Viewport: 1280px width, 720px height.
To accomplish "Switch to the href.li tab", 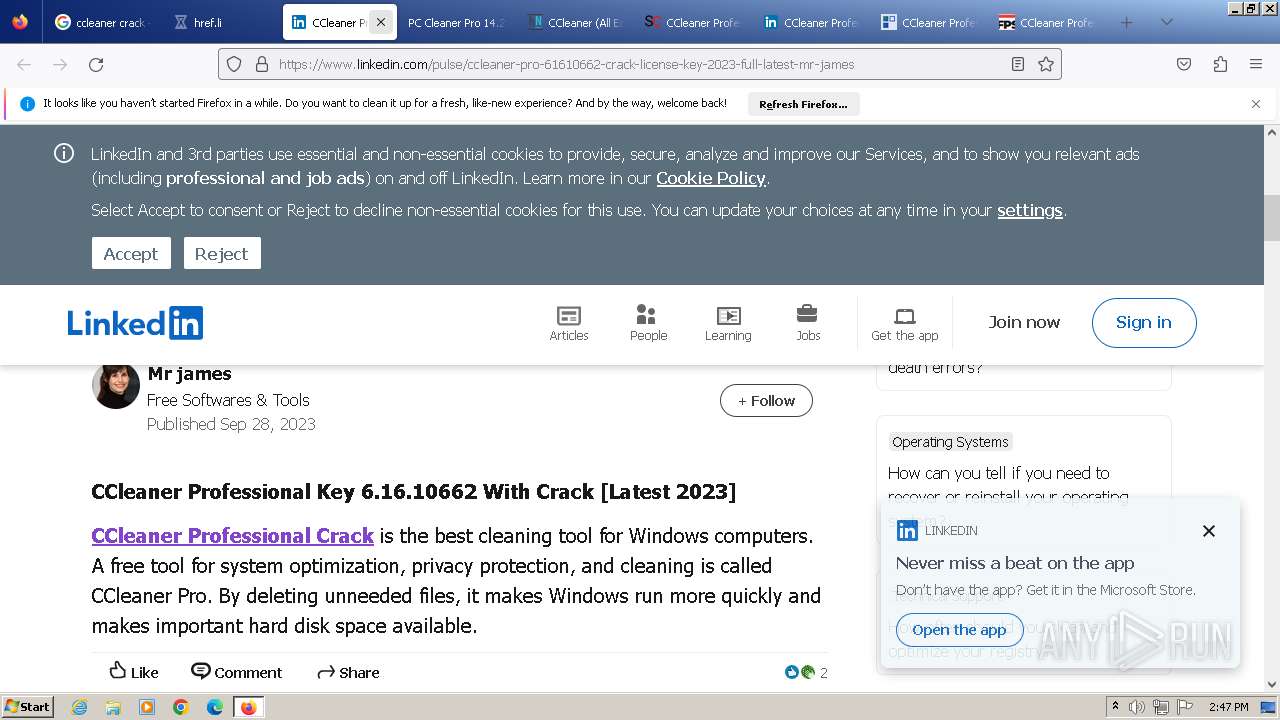I will [219, 22].
